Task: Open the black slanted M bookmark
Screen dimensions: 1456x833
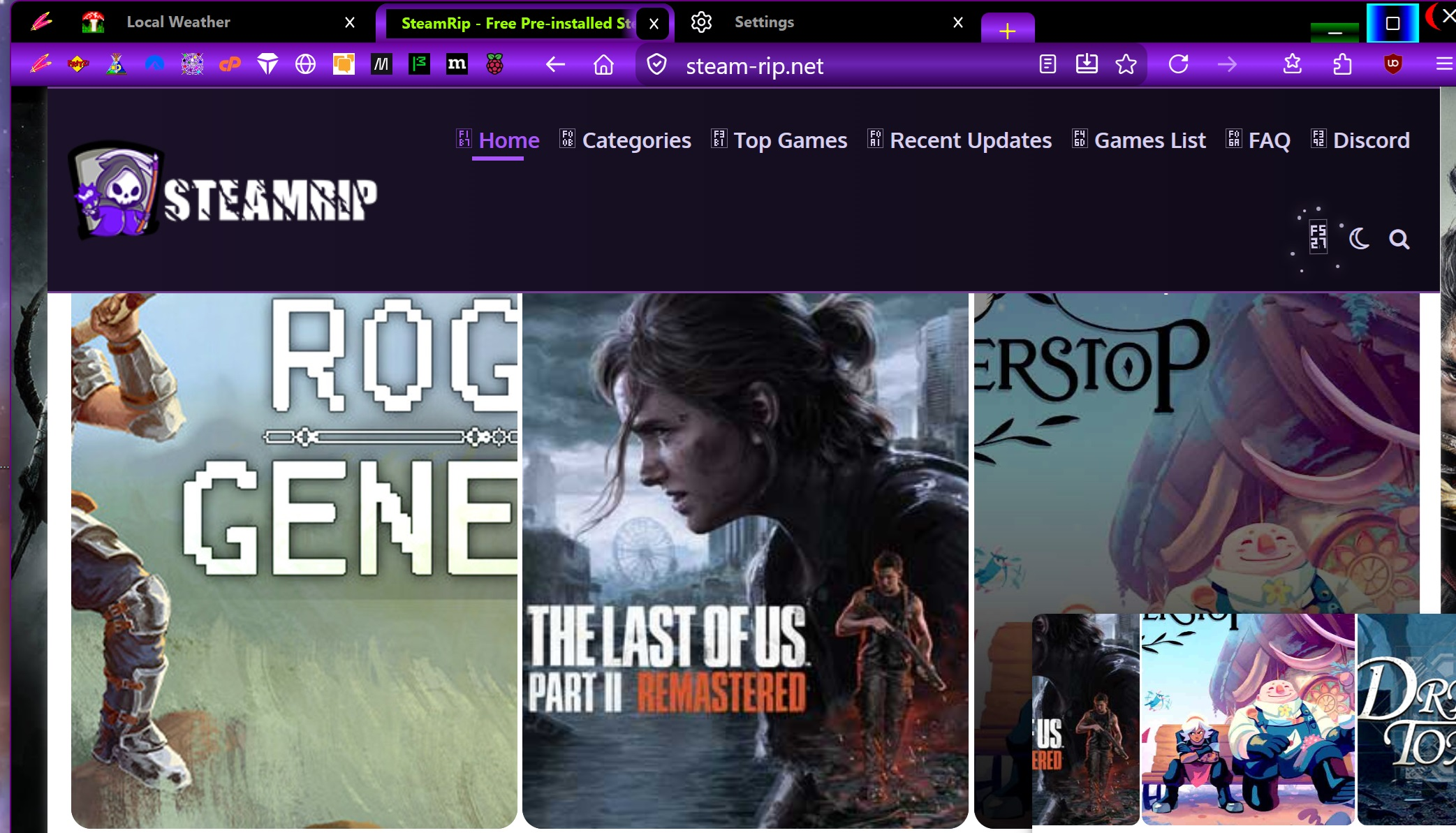Action: coord(381,64)
